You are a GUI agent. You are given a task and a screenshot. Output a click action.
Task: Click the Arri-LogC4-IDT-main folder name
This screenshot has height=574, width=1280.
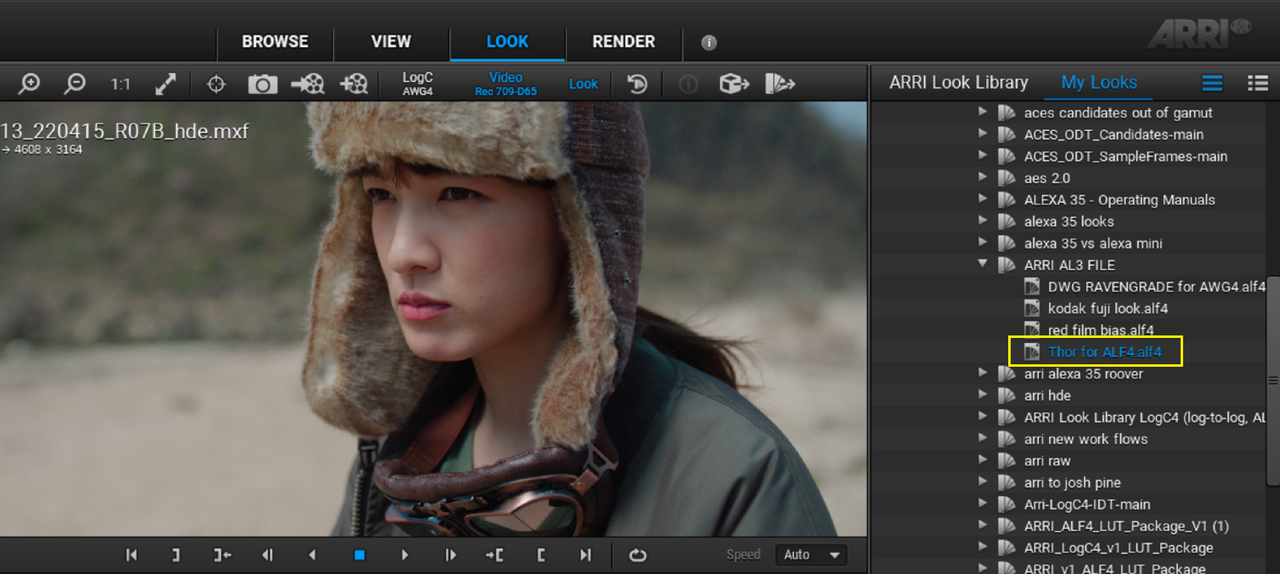pyautogui.click(x=1087, y=505)
